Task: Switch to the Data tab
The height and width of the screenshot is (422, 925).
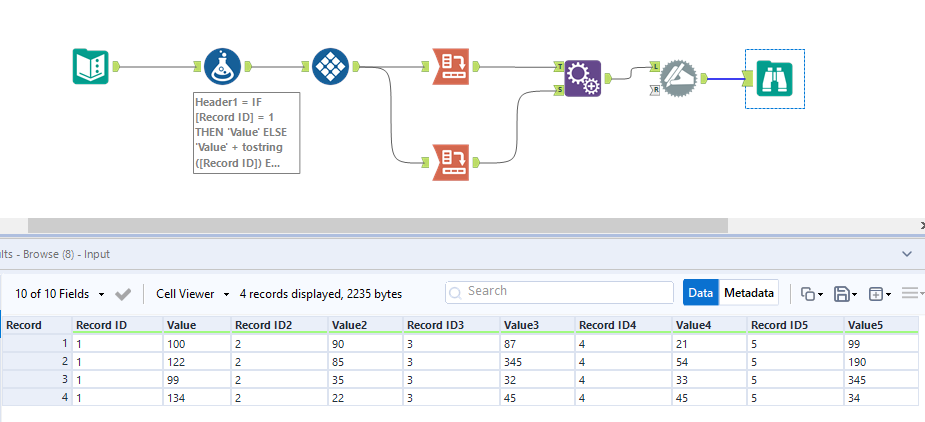Action: click(x=701, y=293)
